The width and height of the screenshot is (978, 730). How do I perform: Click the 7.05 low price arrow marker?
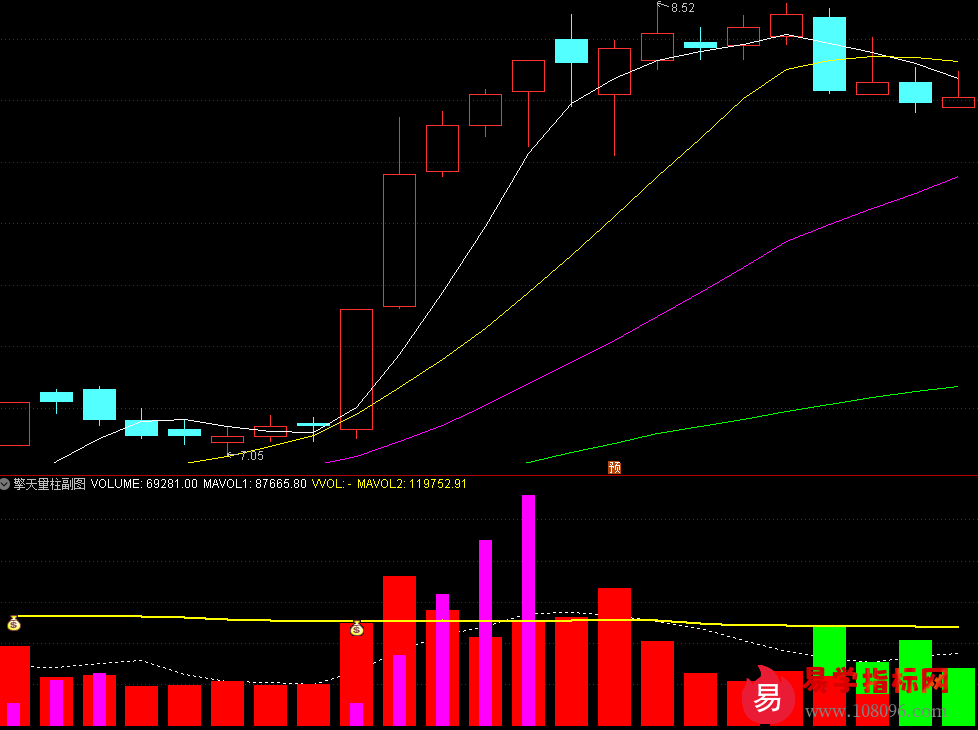pyautogui.click(x=250, y=456)
